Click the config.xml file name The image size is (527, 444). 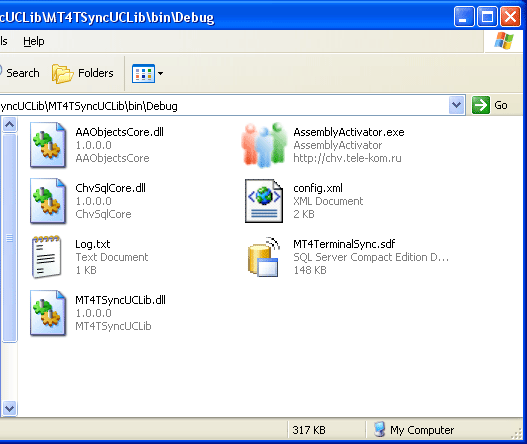(x=318, y=188)
